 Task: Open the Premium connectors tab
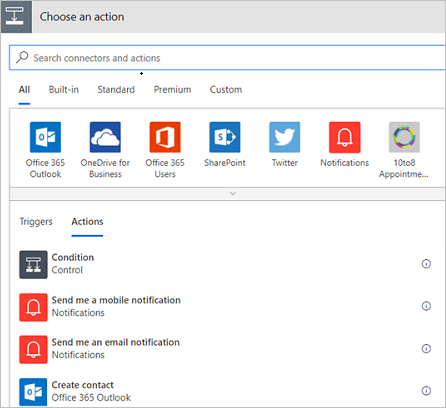coord(172,90)
